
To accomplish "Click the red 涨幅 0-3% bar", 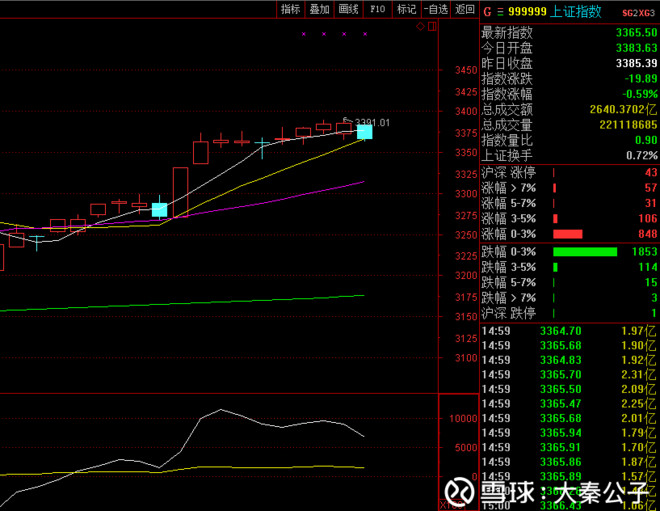I will pos(567,234).
